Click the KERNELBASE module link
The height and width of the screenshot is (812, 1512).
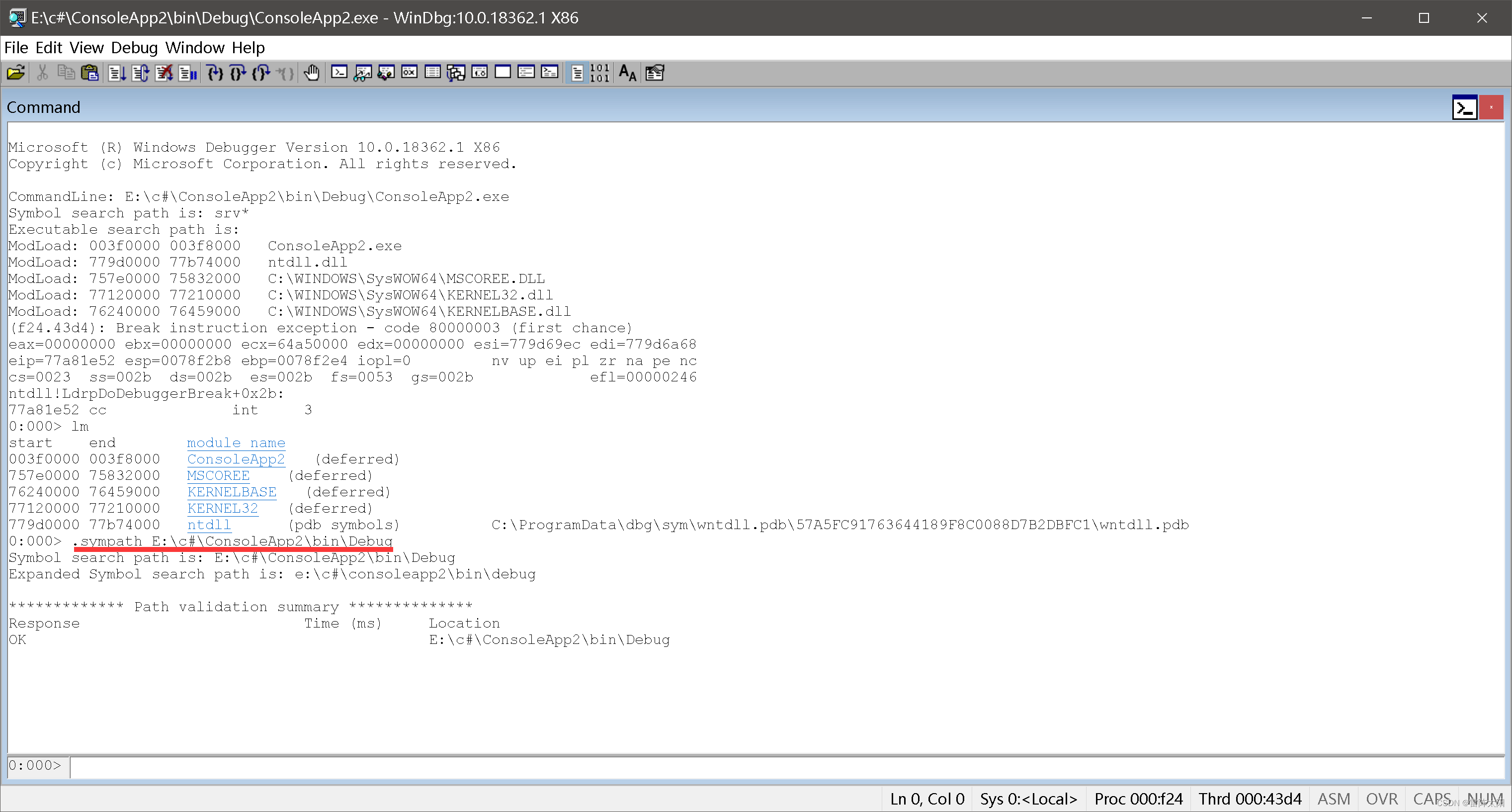point(231,492)
